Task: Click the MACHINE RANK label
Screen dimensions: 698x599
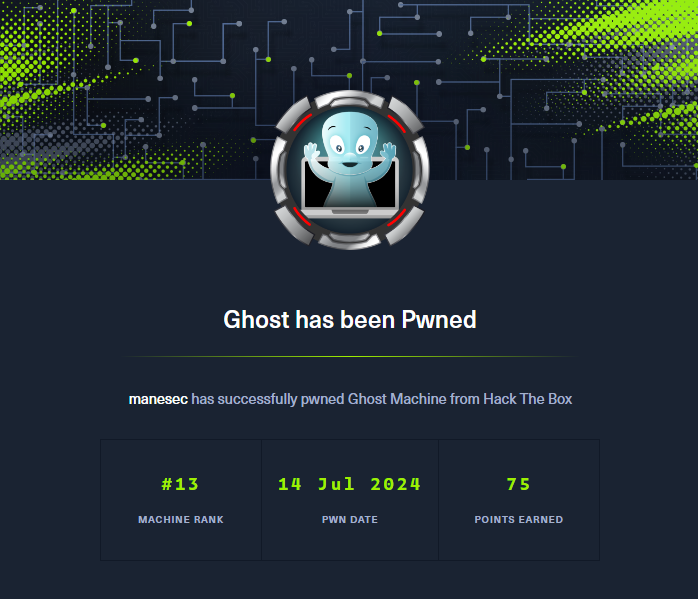Action: tap(181, 519)
